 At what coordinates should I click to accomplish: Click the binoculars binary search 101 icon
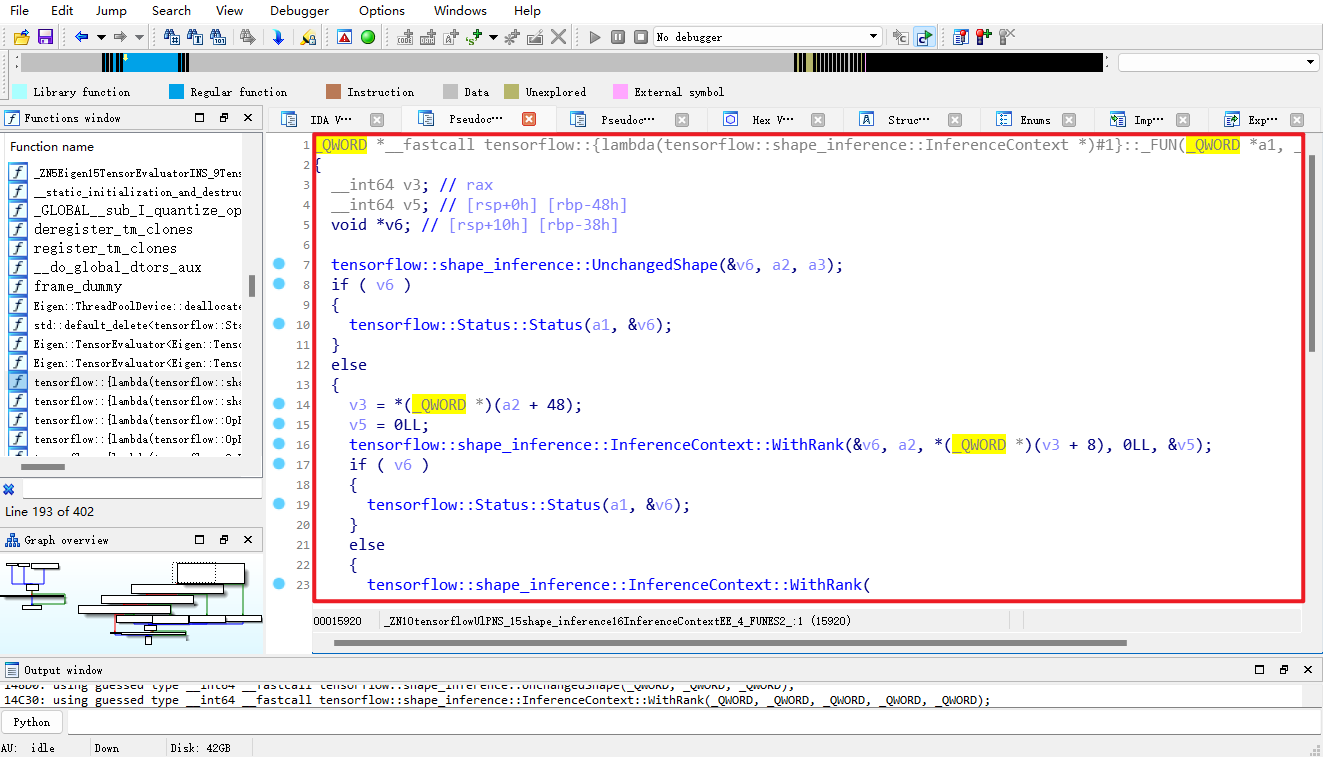[219, 37]
